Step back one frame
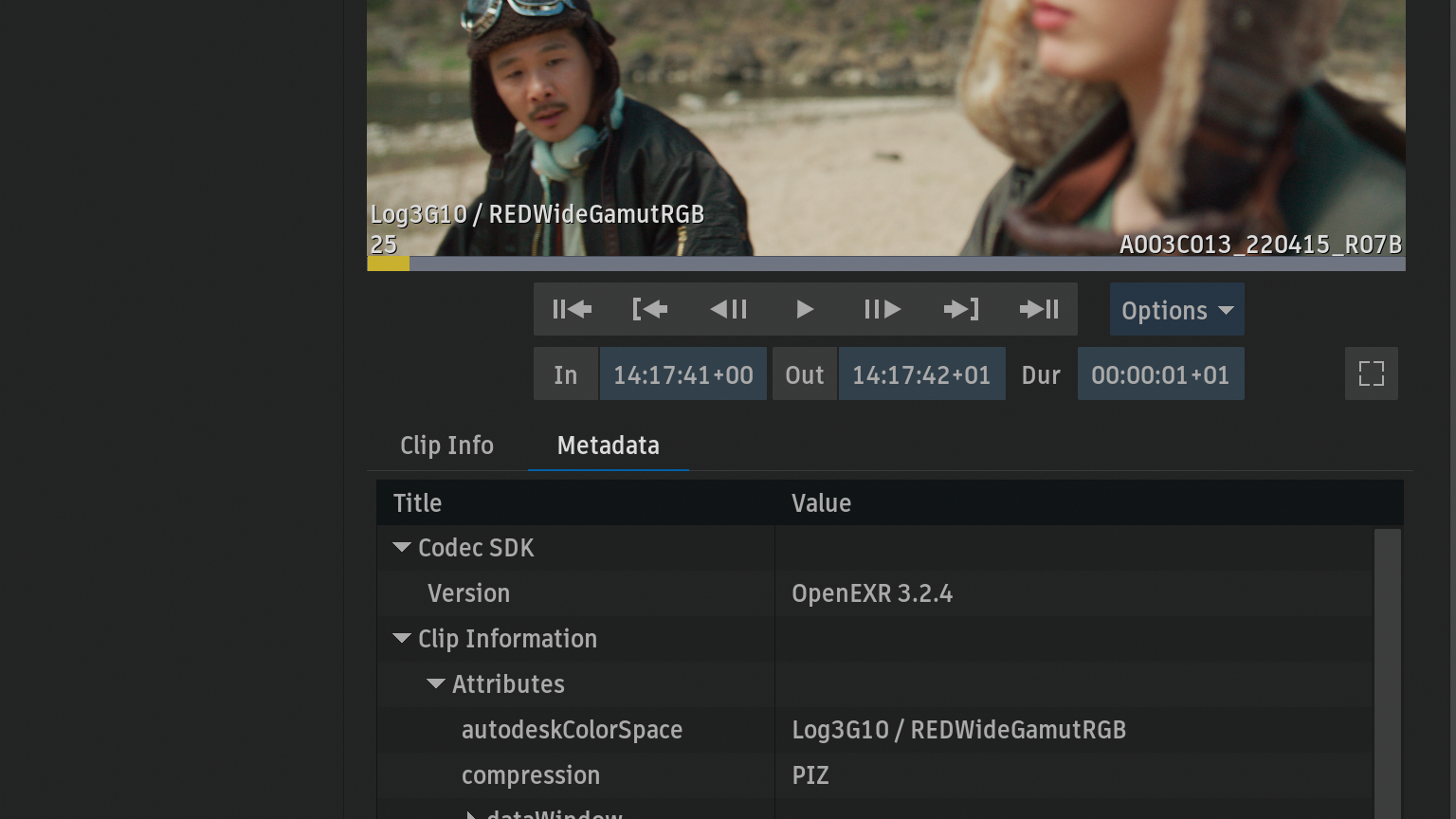The width and height of the screenshot is (1456, 819). 728,309
